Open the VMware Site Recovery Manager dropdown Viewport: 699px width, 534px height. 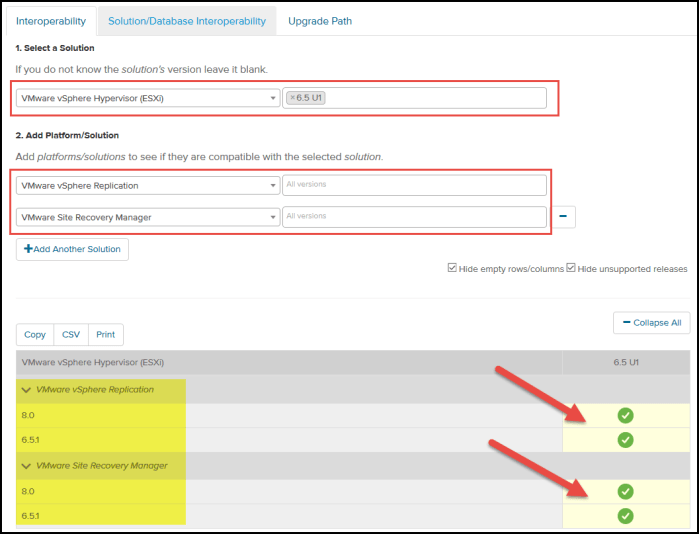pos(148,216)
